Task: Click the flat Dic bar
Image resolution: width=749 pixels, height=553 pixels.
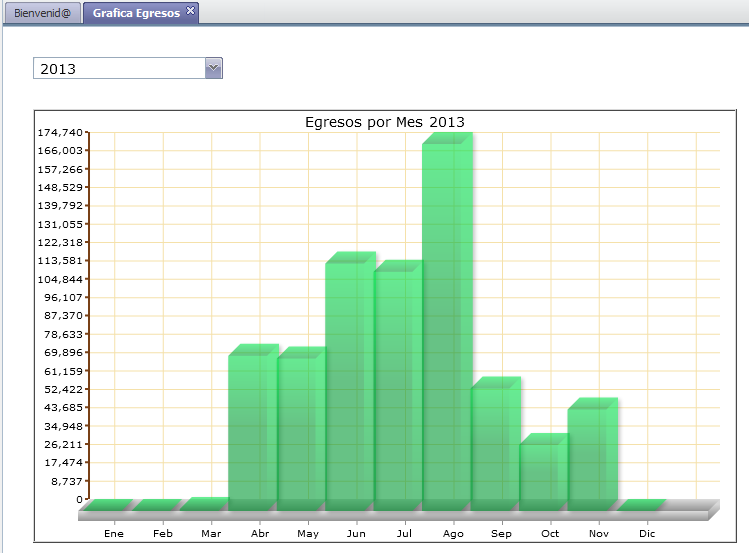Action: (641, 505)
